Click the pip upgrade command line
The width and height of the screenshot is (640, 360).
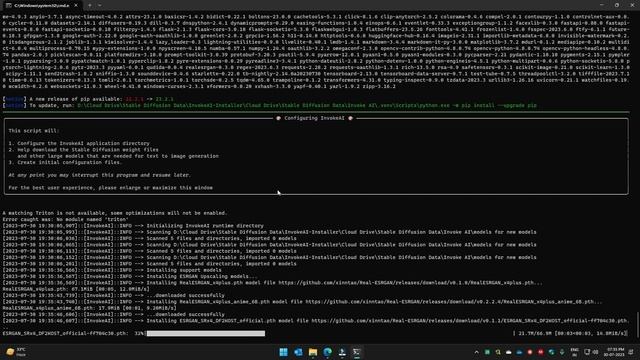[307, 105]
